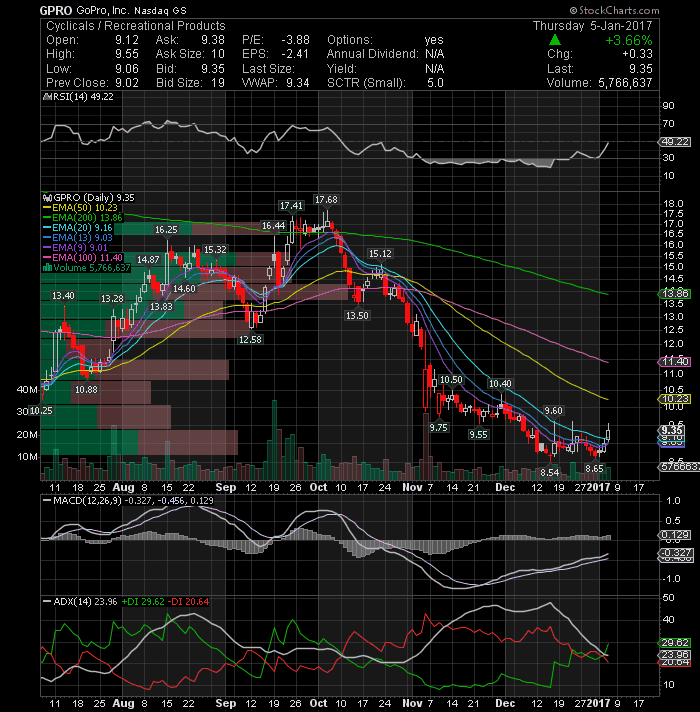Click the 40M volume scale label
Image resolution: width=700 pixels, height=712 pixels.
[x=27, y=389]
